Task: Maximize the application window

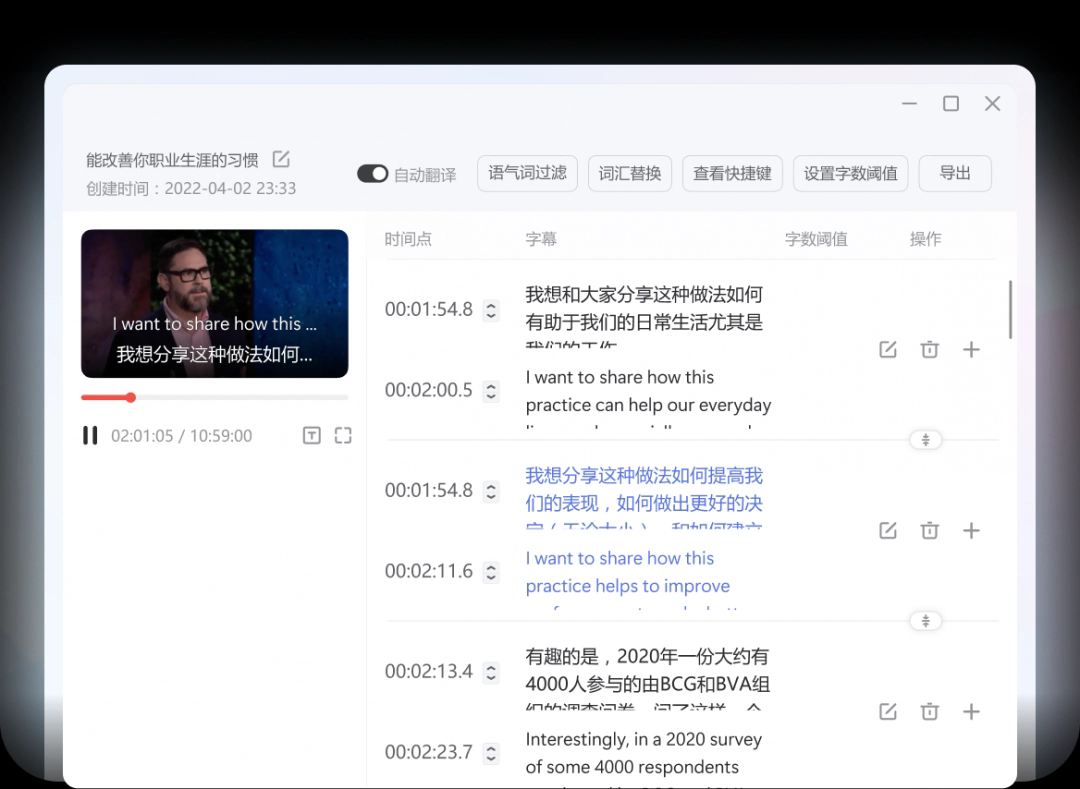Action: 951,103
